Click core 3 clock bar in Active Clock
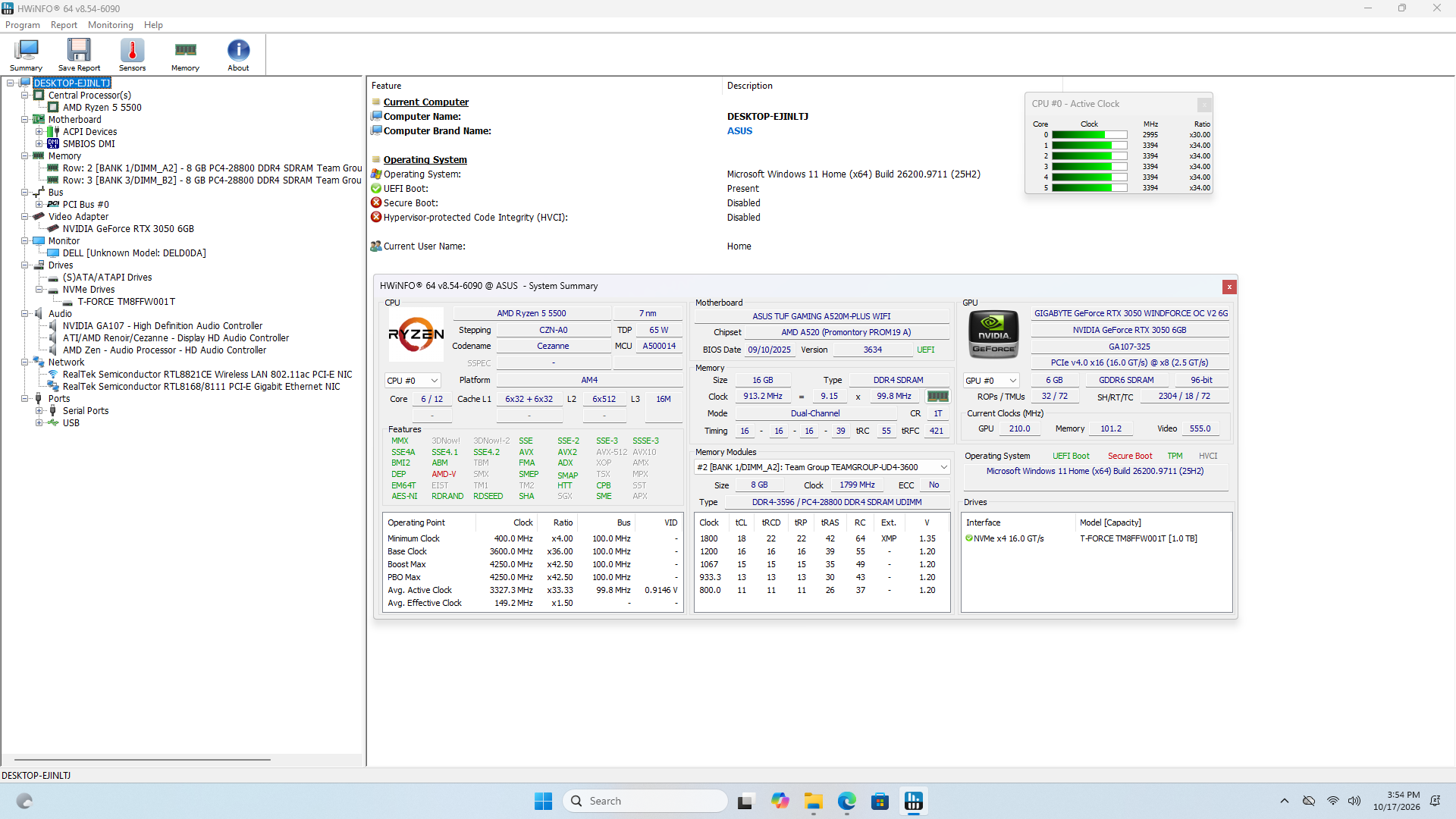 point(1089,167)
